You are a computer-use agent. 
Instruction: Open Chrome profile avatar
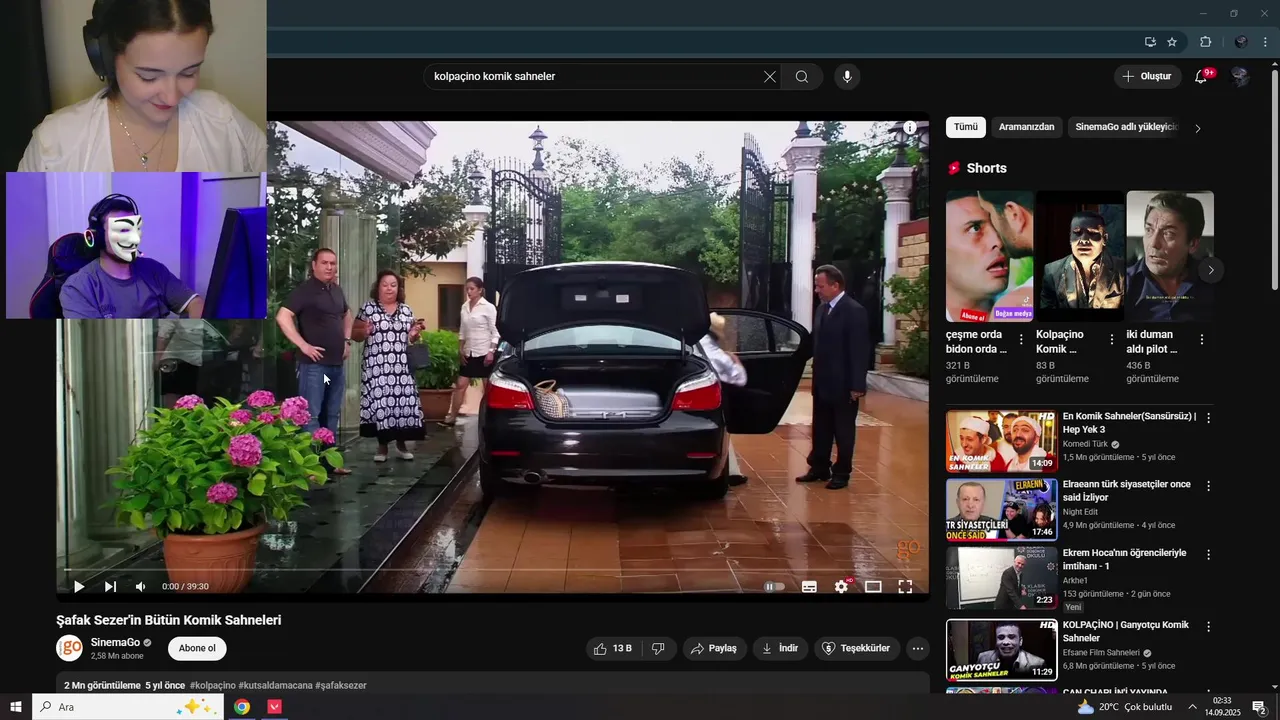coord(1241,42)
